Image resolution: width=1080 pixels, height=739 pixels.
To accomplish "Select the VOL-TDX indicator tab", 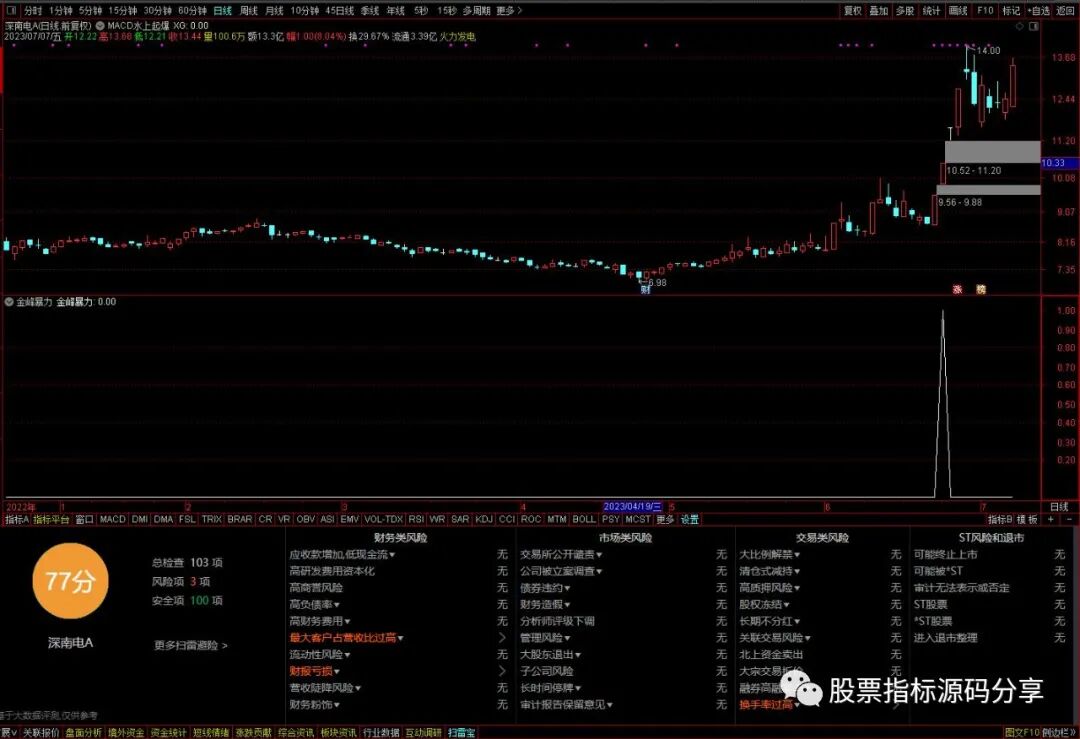I will (x=383, y=519).
